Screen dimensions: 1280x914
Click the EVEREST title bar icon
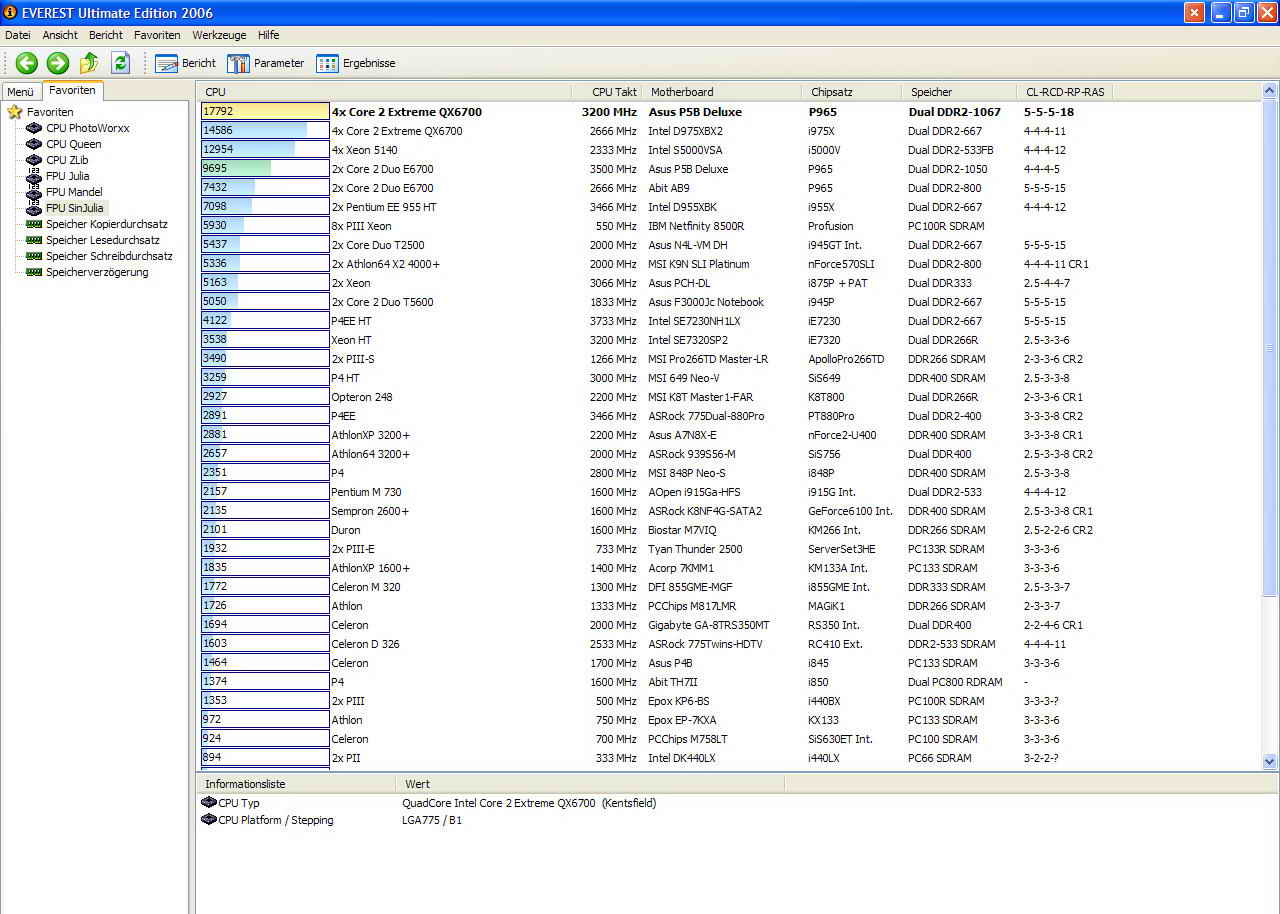[10, 12]
